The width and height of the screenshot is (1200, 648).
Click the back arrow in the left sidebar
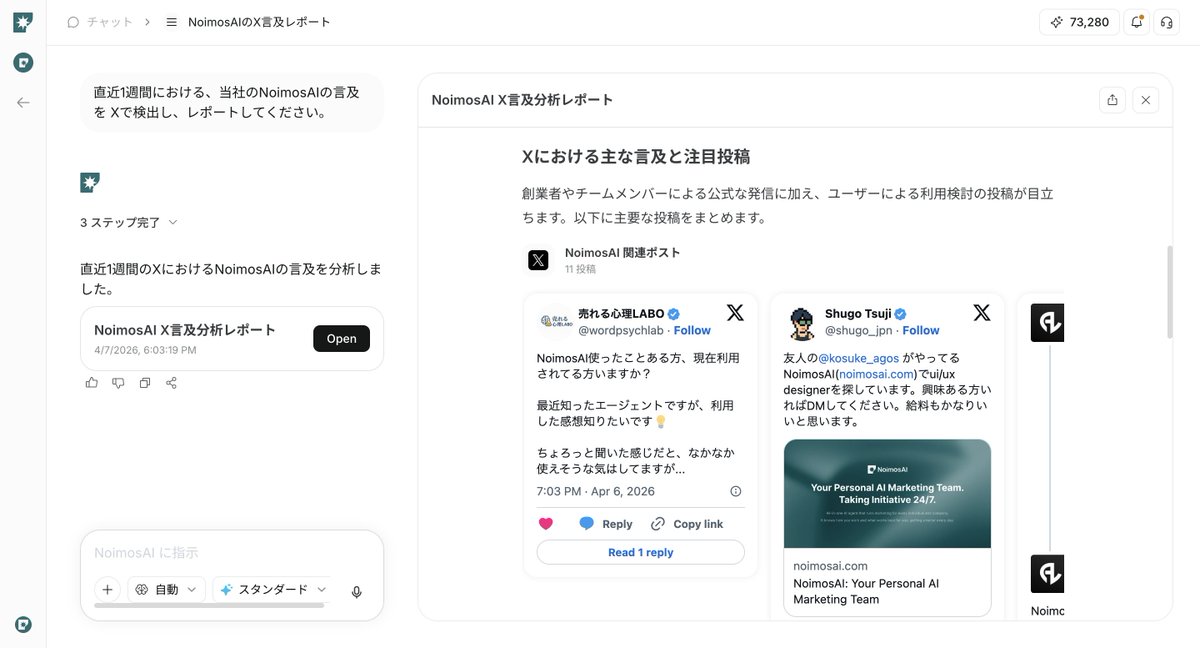[x=23, y=102]
